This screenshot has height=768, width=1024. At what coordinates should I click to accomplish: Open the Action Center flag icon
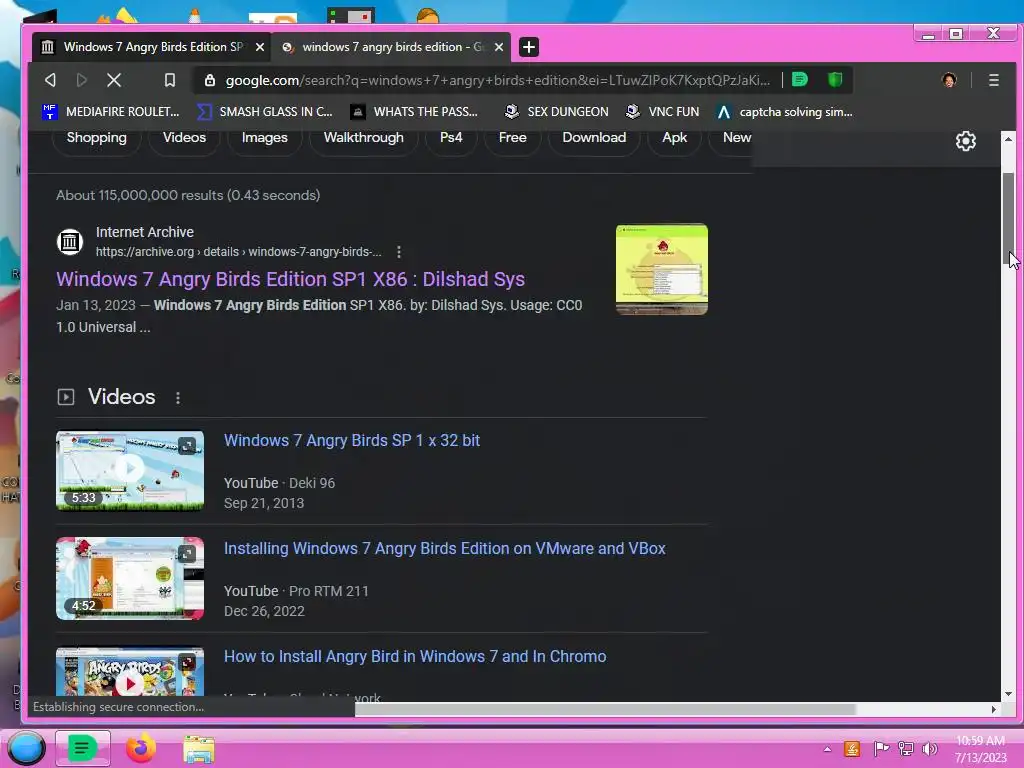(x=880, y=749)
